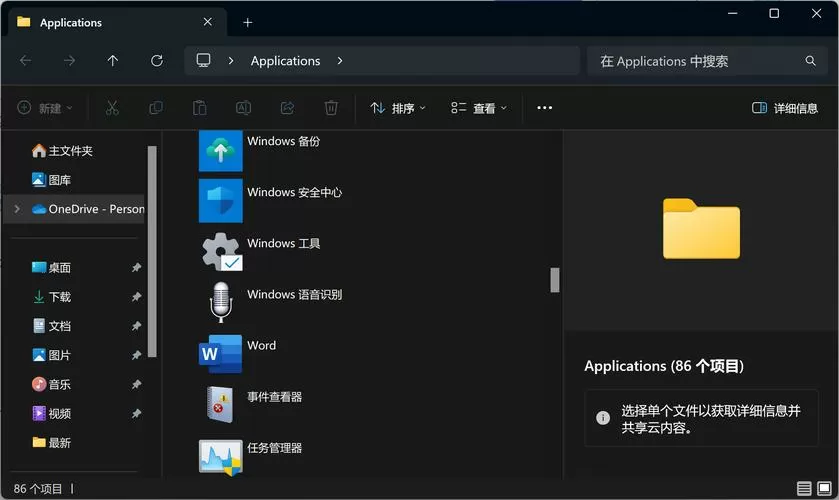Click the Copy icon in toolbar
Viewport: 839px width, 500px height.
click(156, 108)
